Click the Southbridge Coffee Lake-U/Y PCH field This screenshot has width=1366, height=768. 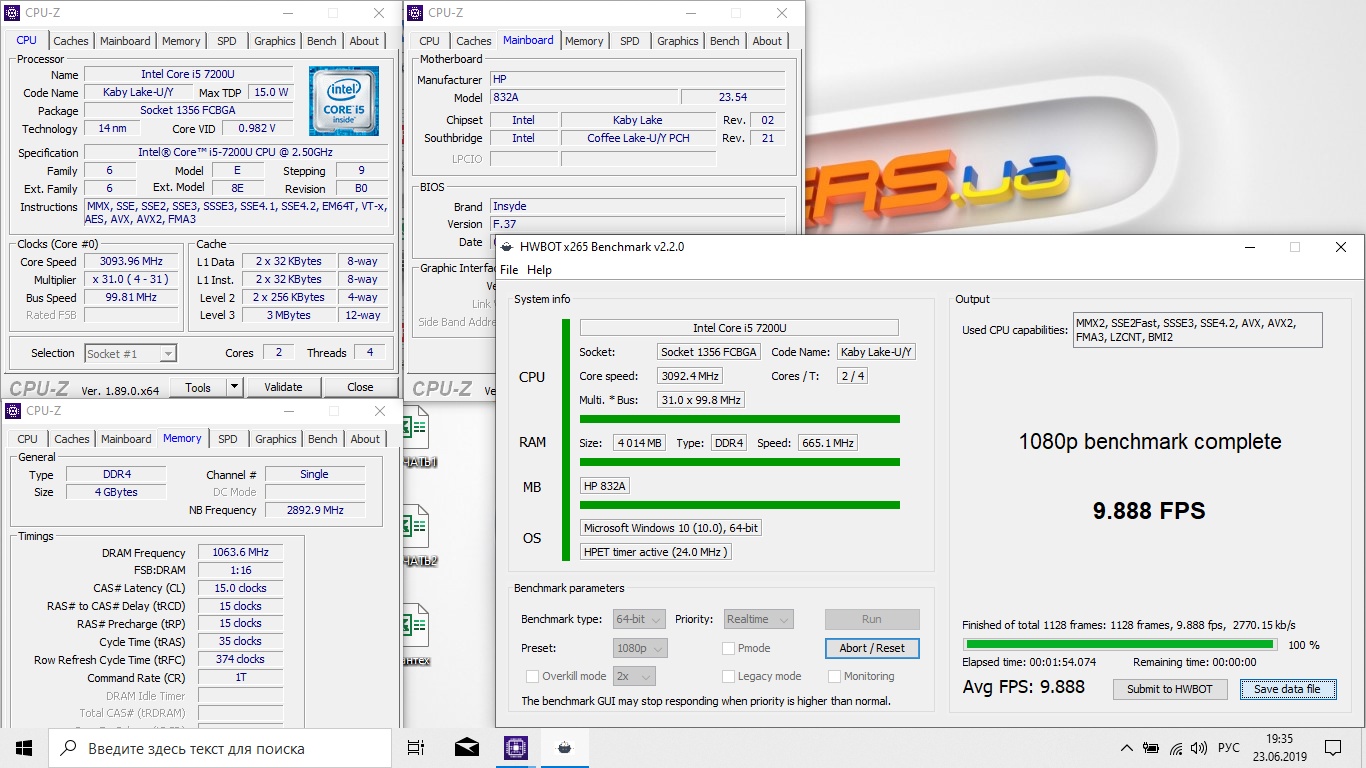point(638,138)
